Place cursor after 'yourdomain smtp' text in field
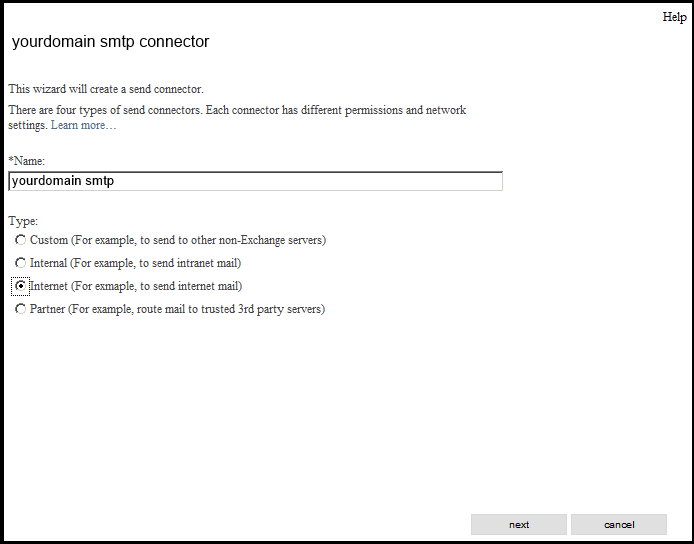Image resolution: width=694 pixels, height=544 pixels. [x=116, y=181]
